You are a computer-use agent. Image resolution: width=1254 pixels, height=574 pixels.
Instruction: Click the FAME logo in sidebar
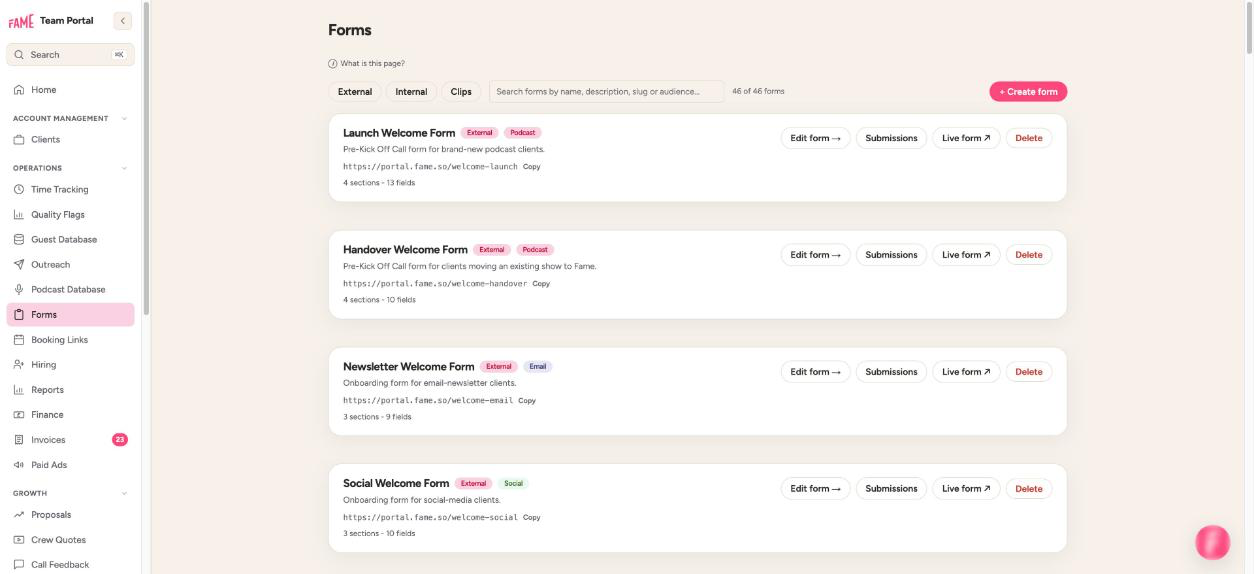coord(21,21)
